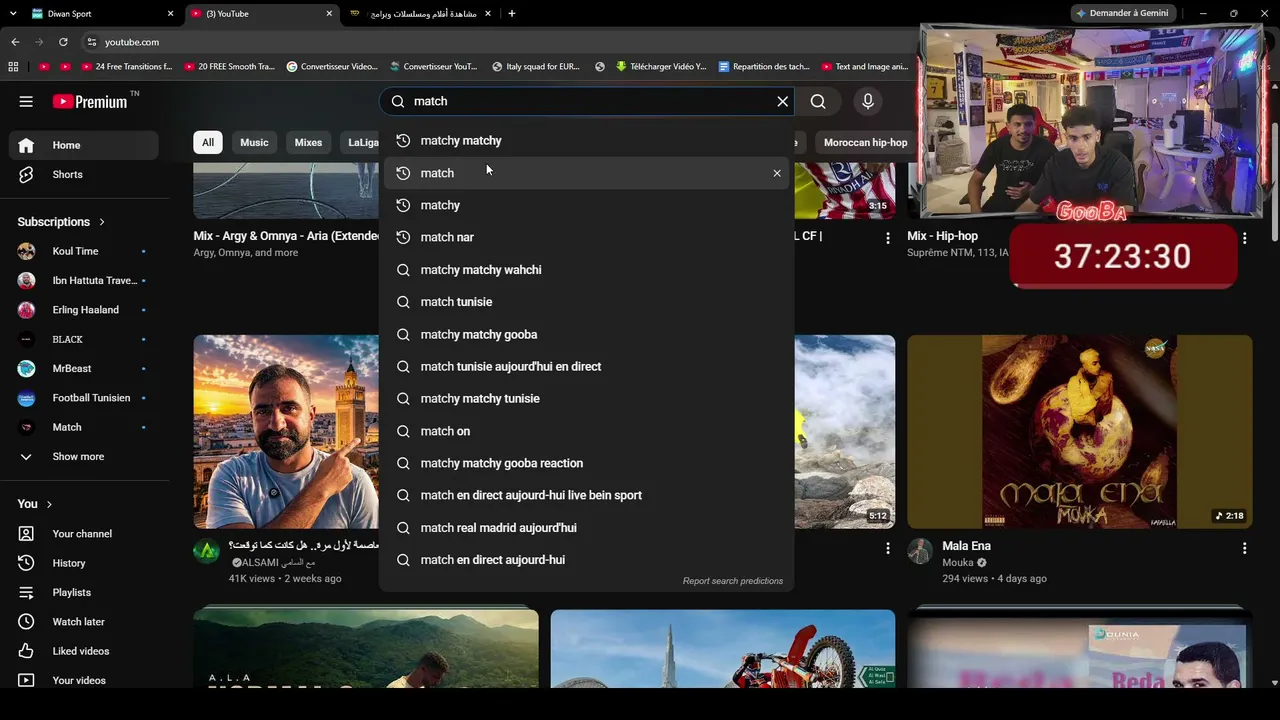
Task: Start voice search with the microphone
Action: (x=868, y=101)
